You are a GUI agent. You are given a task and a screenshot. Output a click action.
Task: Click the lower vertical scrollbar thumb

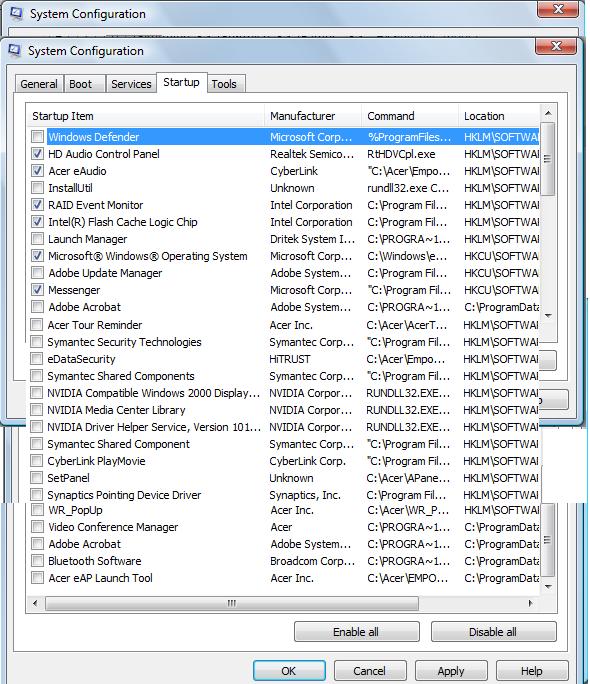coord(548,540)
